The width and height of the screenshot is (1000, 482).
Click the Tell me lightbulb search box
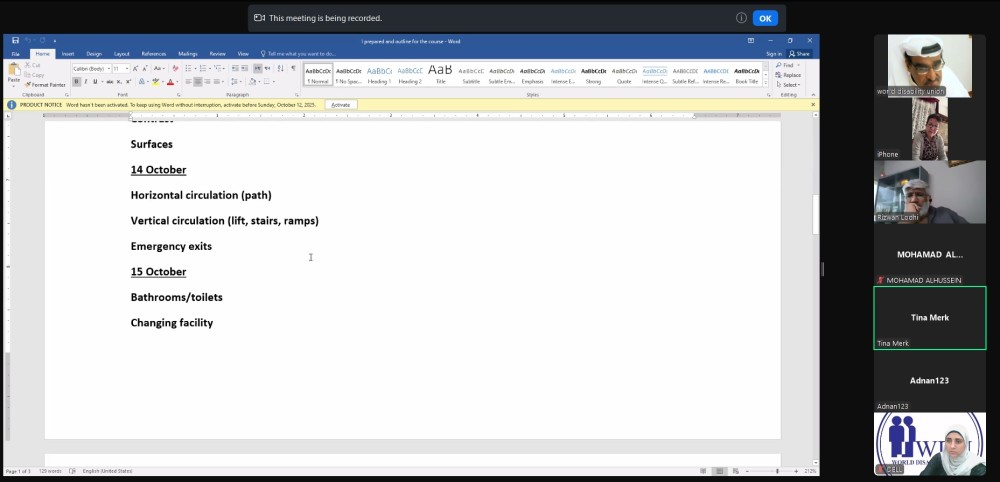click(x=298, y=54)
